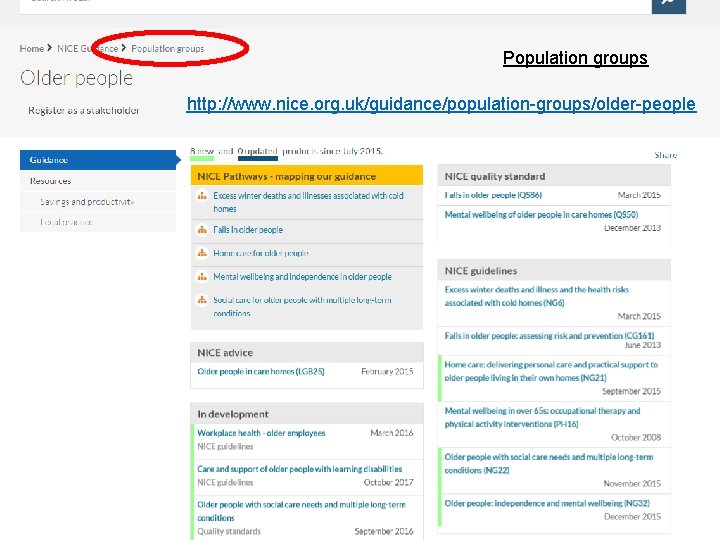Filter by 8 new products
Screen dimensions: 720x540
click(202, 152)
